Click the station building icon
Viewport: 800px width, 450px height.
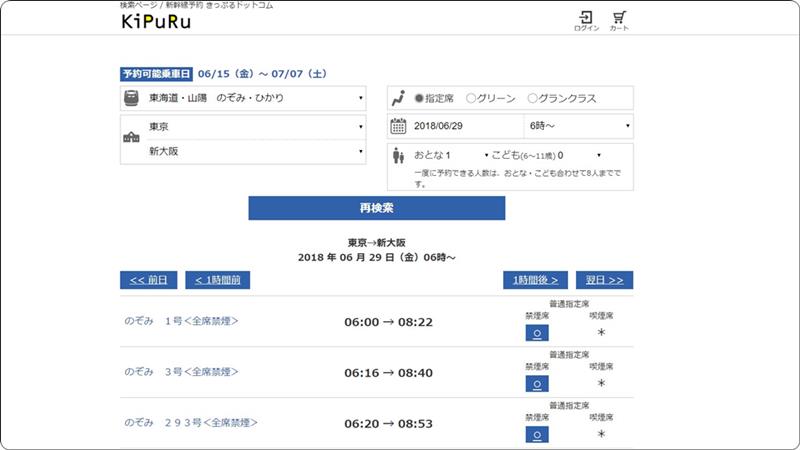click(132, 137)
